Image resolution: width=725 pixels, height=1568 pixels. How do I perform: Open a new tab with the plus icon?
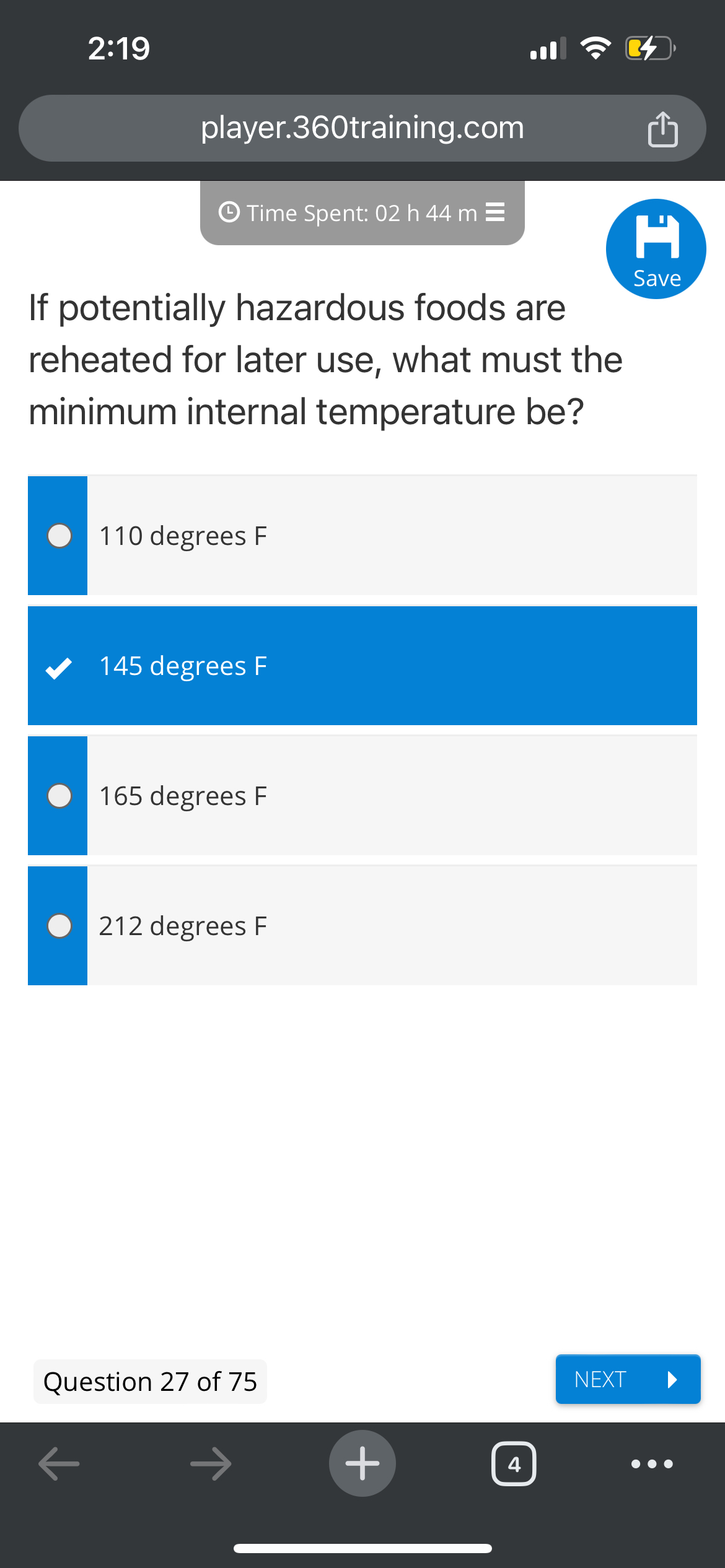(362, 1463)
